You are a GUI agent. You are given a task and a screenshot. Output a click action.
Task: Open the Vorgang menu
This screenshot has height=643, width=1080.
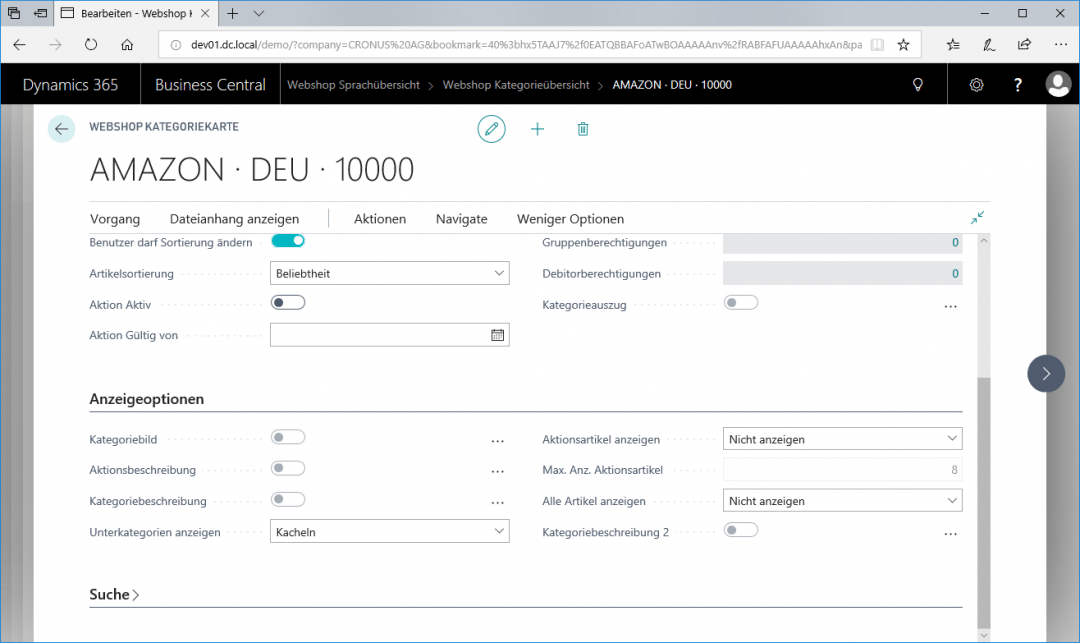[x=115, y=219]
